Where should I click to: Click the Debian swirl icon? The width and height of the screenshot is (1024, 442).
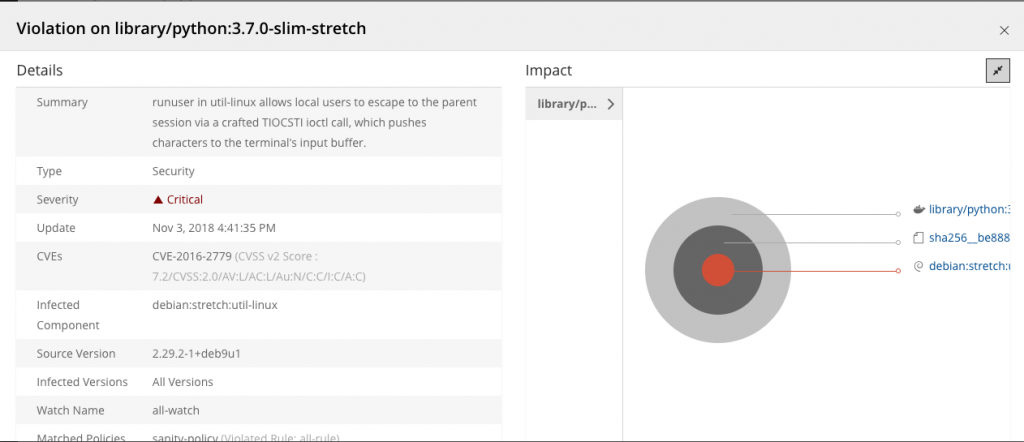click(919, 267)
